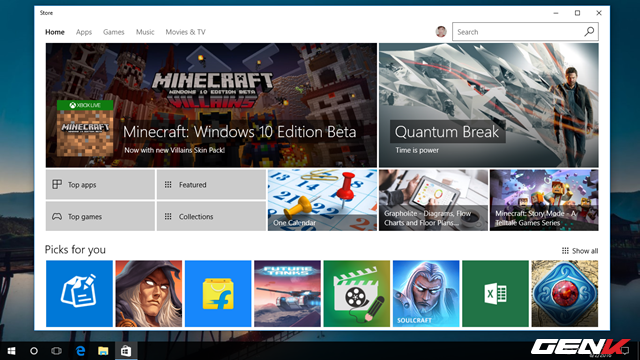Screen dimensions: 640x360
Task: Open Cortana circle on the taskbar
Action: click(34, 351)
